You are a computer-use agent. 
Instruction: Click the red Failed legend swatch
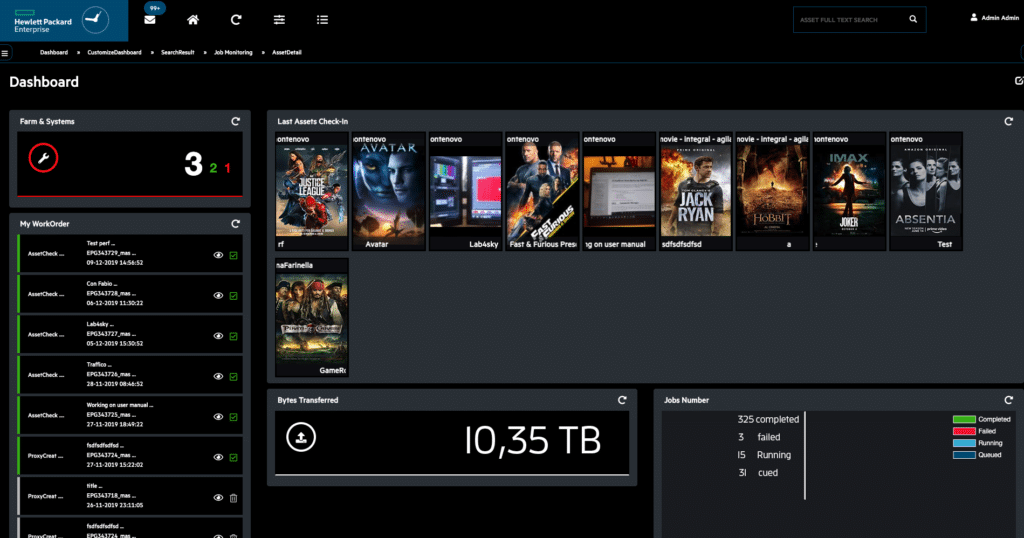964,431
